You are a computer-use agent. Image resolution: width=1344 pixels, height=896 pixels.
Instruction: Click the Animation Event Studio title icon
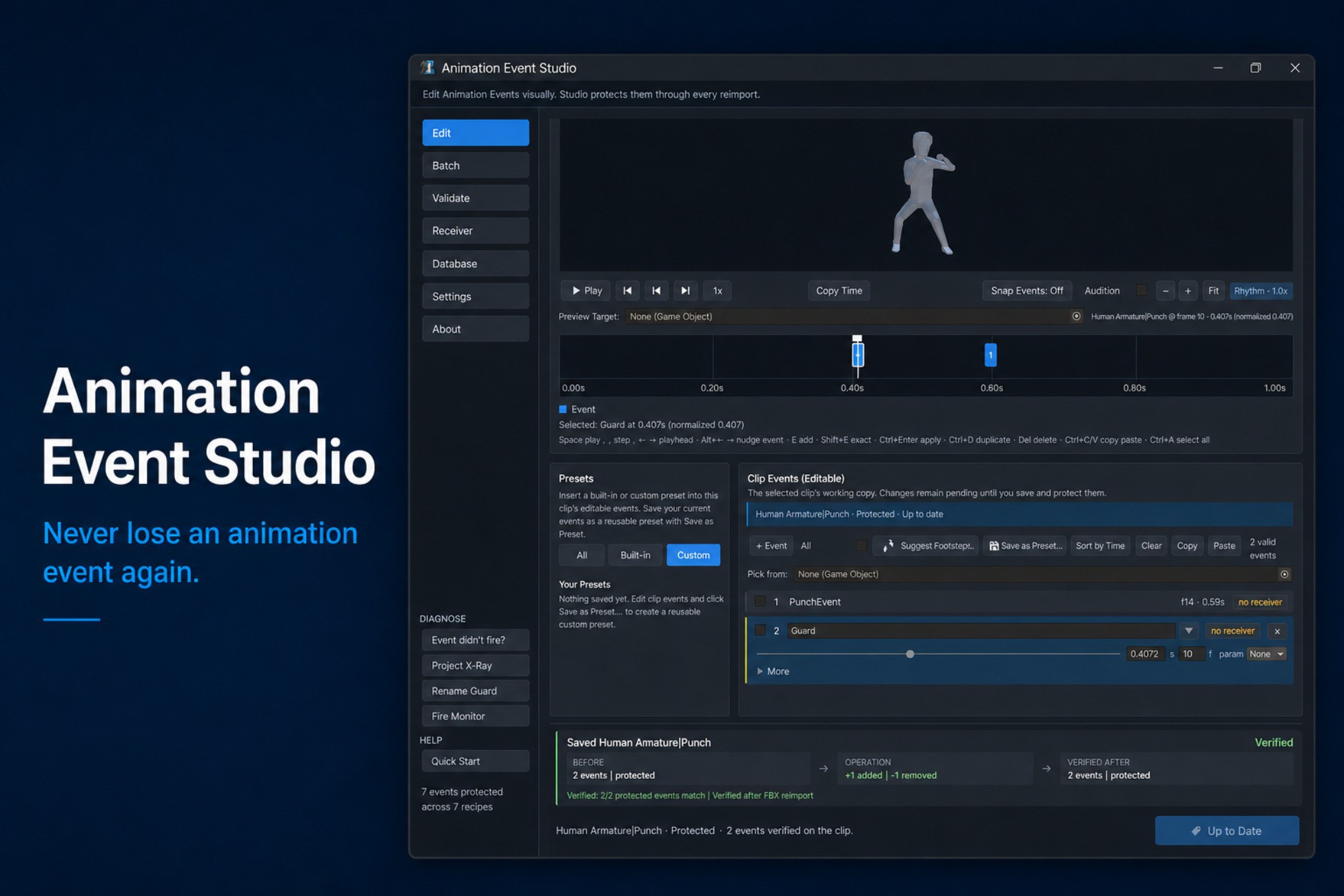[427, 68]
